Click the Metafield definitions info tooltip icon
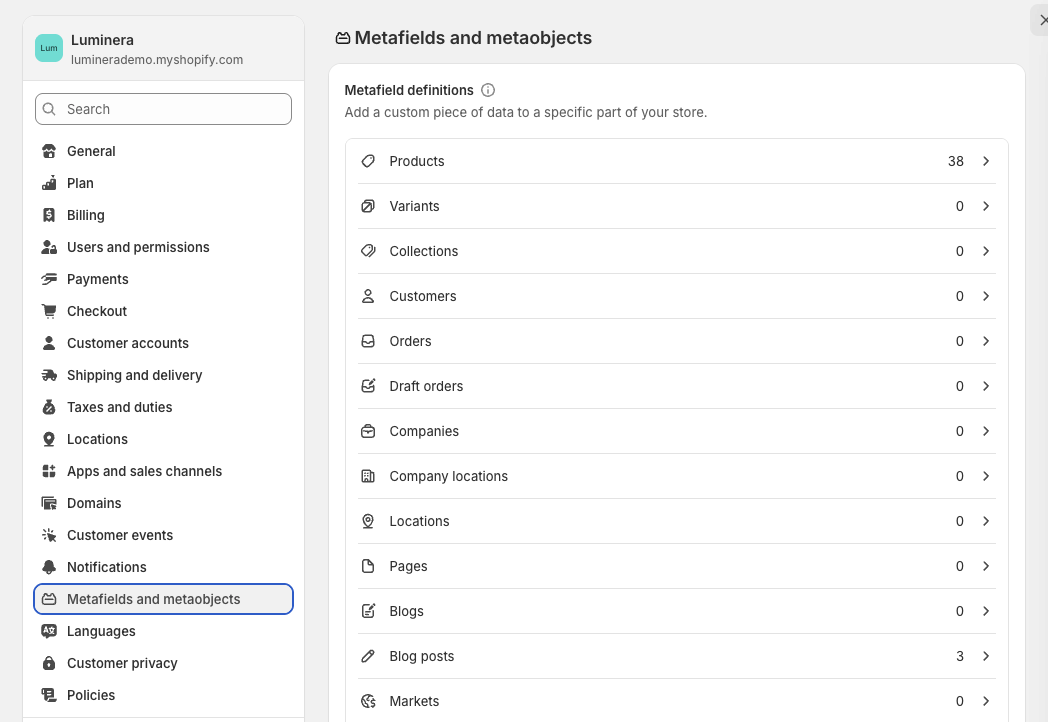Screen dimensions: 1048x722 488,90
